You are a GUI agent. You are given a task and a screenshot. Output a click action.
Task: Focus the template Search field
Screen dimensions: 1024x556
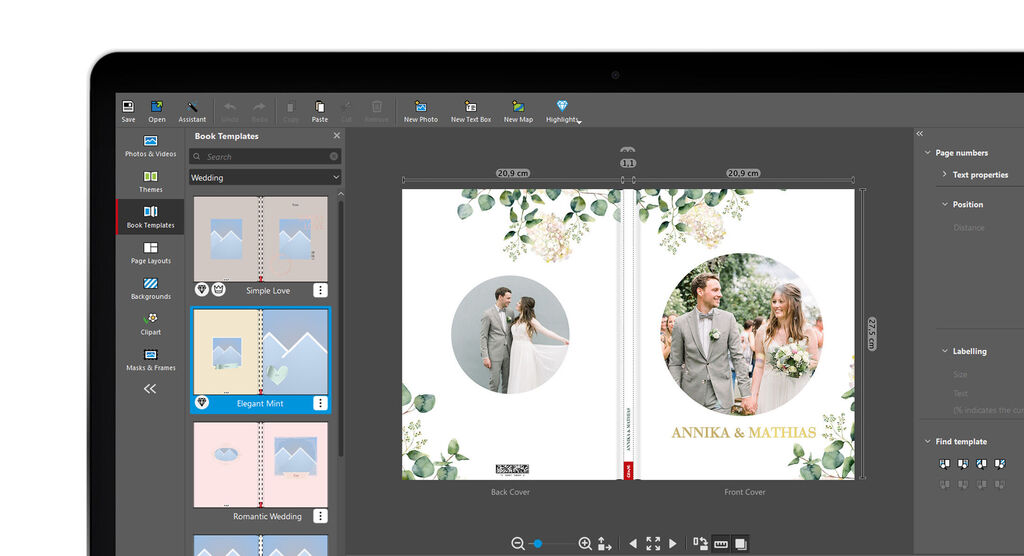point(264,157)
